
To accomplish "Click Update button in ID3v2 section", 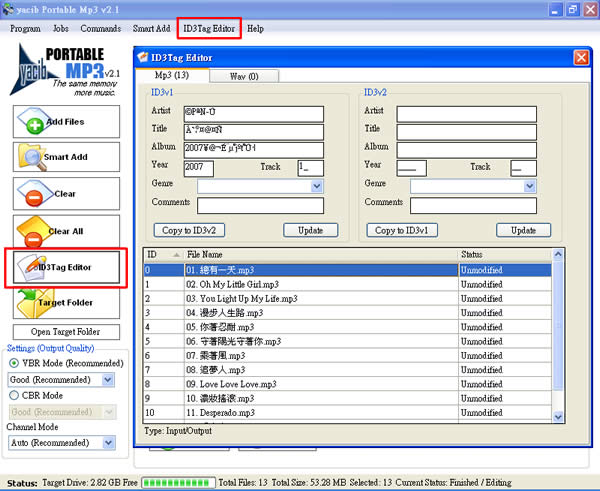I will tap(523, 230).
